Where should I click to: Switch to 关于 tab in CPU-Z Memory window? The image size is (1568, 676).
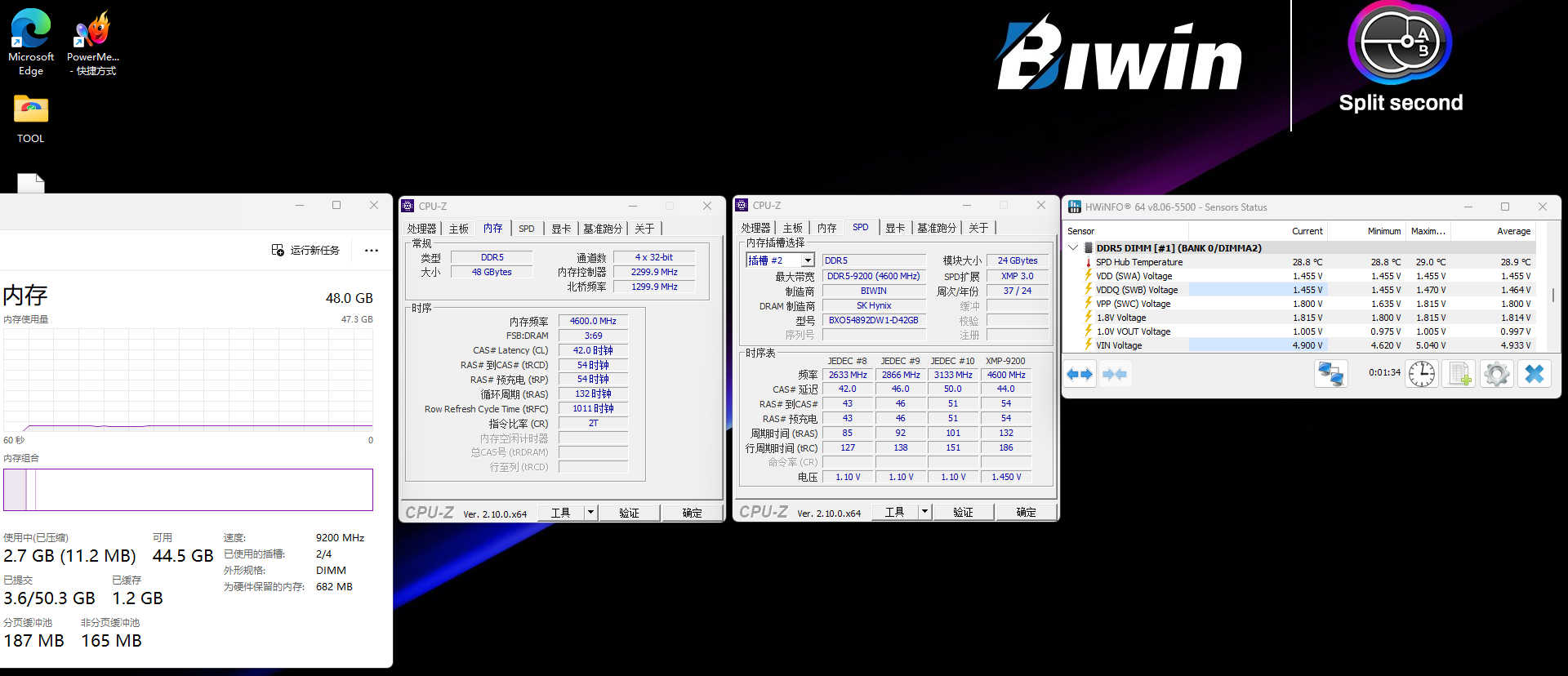click(x=644, y=229)
